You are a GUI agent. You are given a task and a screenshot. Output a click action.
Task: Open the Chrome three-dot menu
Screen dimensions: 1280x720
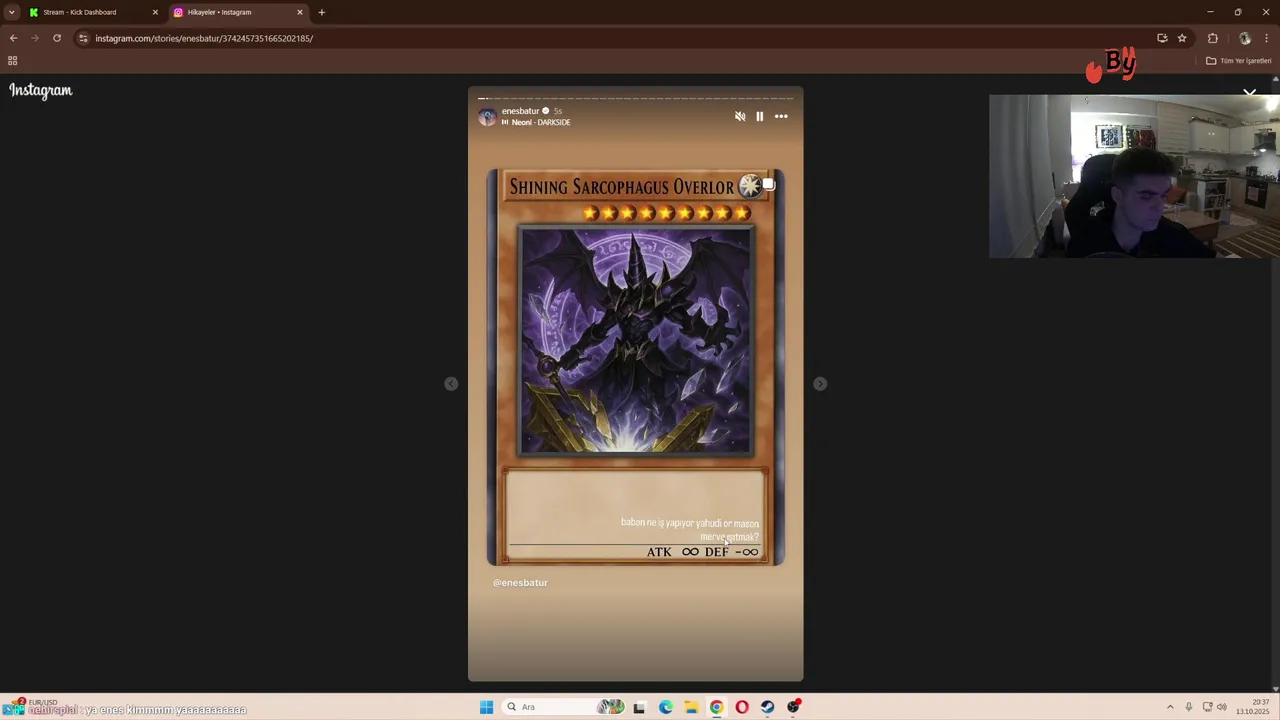click(x=1266, y=38)
